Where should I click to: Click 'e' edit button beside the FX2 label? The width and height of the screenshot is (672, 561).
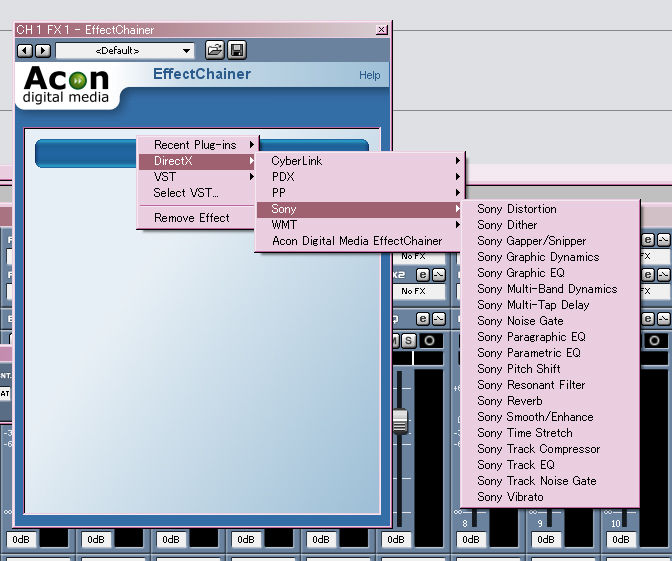[x=423, y=275]
